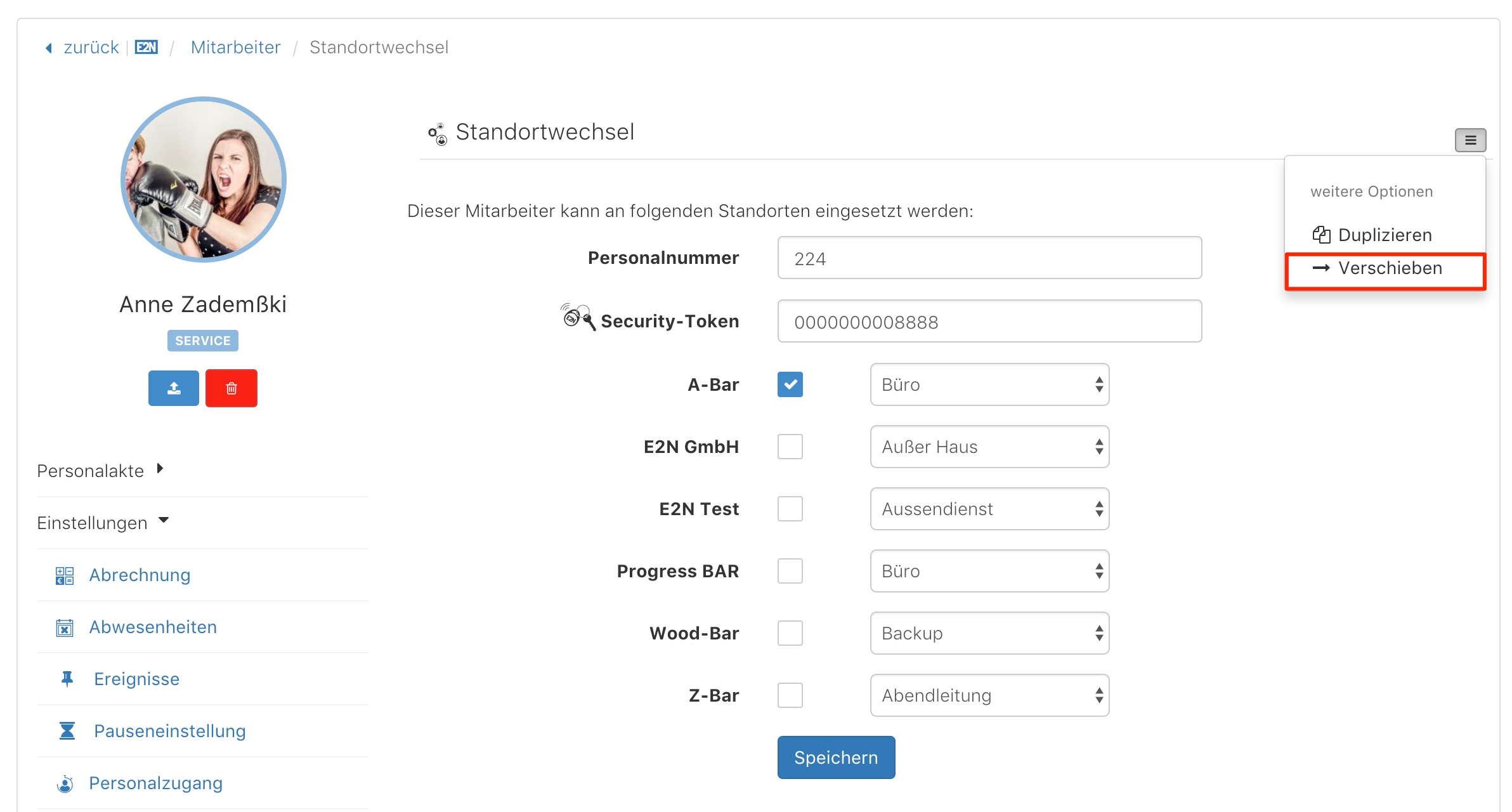The image size is (1512, 812).
Task: Click the Personalnummer input field
Action: [989, 258]
